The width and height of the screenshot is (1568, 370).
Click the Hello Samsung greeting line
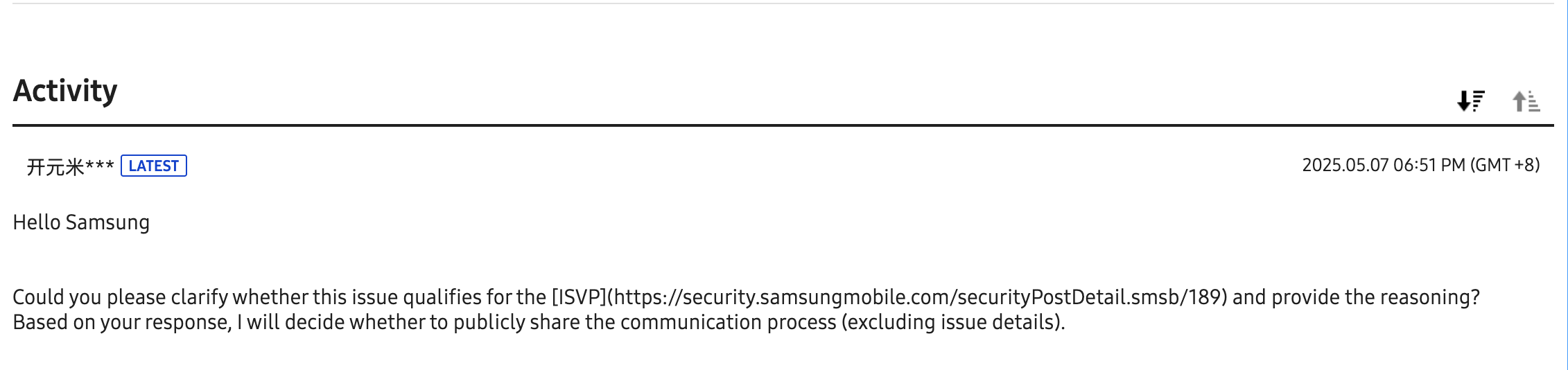tap(81, 222)
